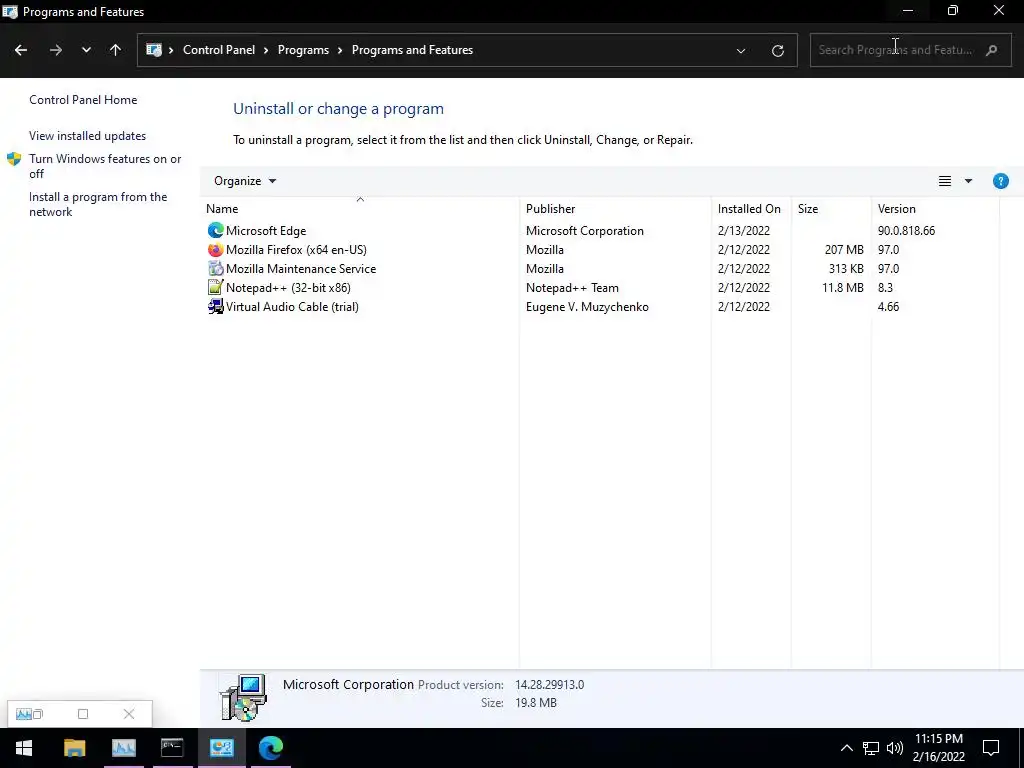The width and height of the screenshot is (1024, 768).
Task: Click the 11.8 MB size cell
Action: (842, 287)
